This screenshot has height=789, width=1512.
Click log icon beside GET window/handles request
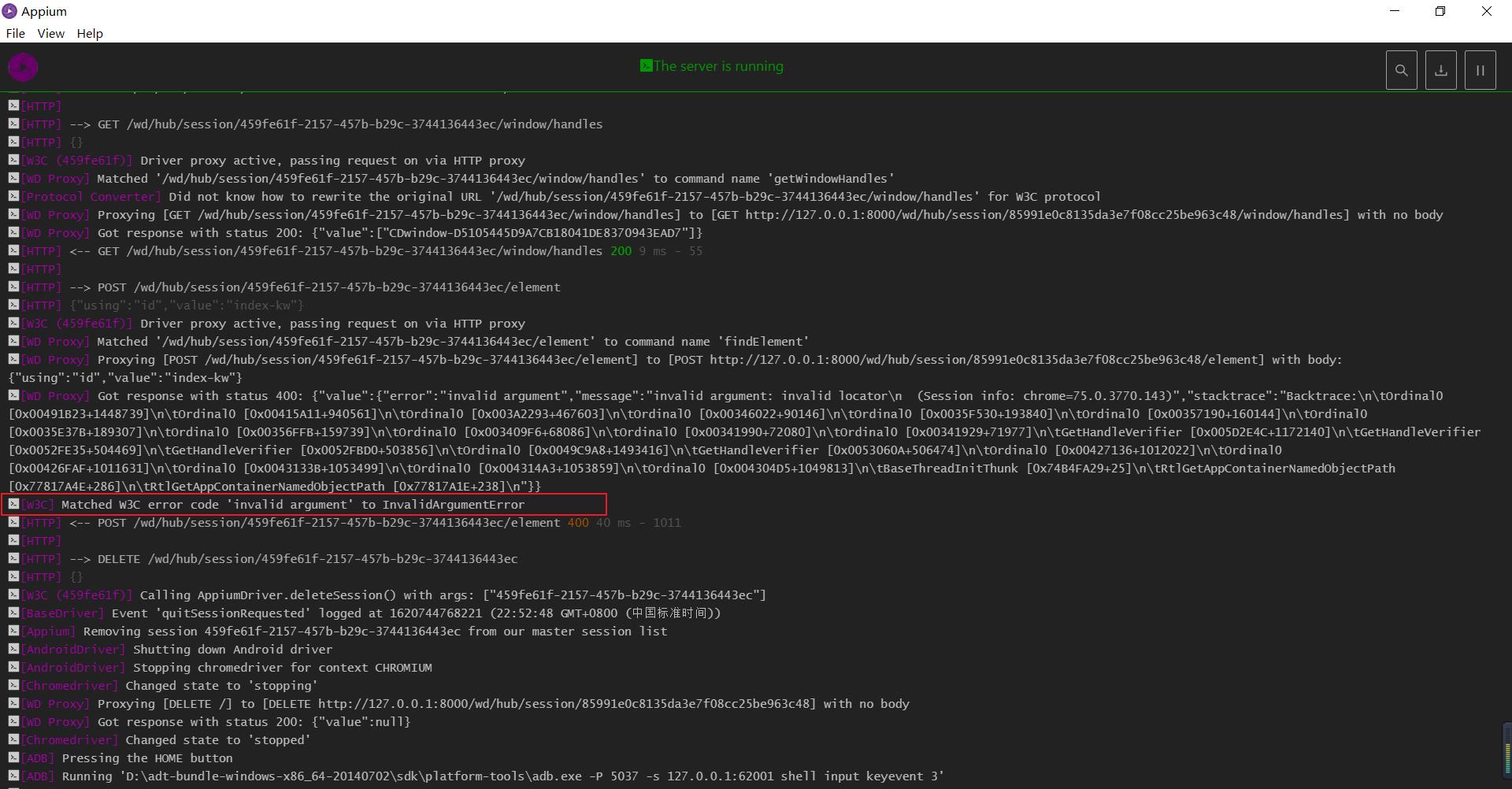pyautogui.click(x=13, y=124)
